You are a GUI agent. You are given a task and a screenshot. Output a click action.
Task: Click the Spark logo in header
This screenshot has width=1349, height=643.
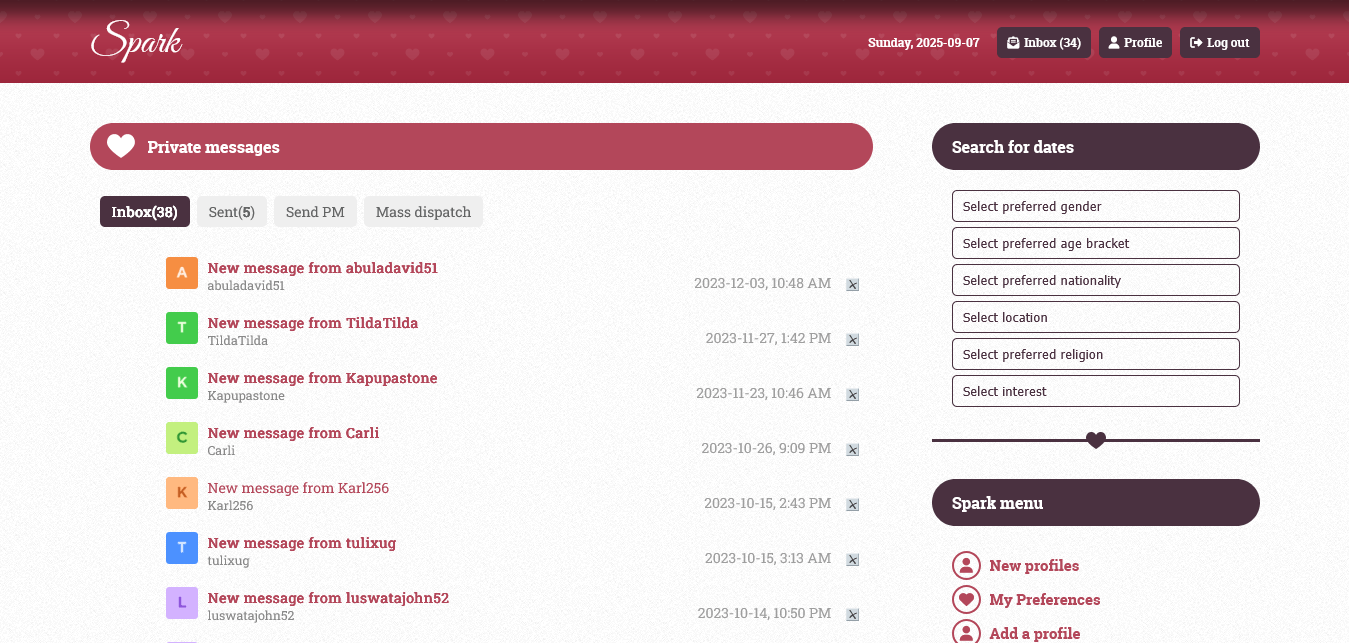click(x=136, y=42)
